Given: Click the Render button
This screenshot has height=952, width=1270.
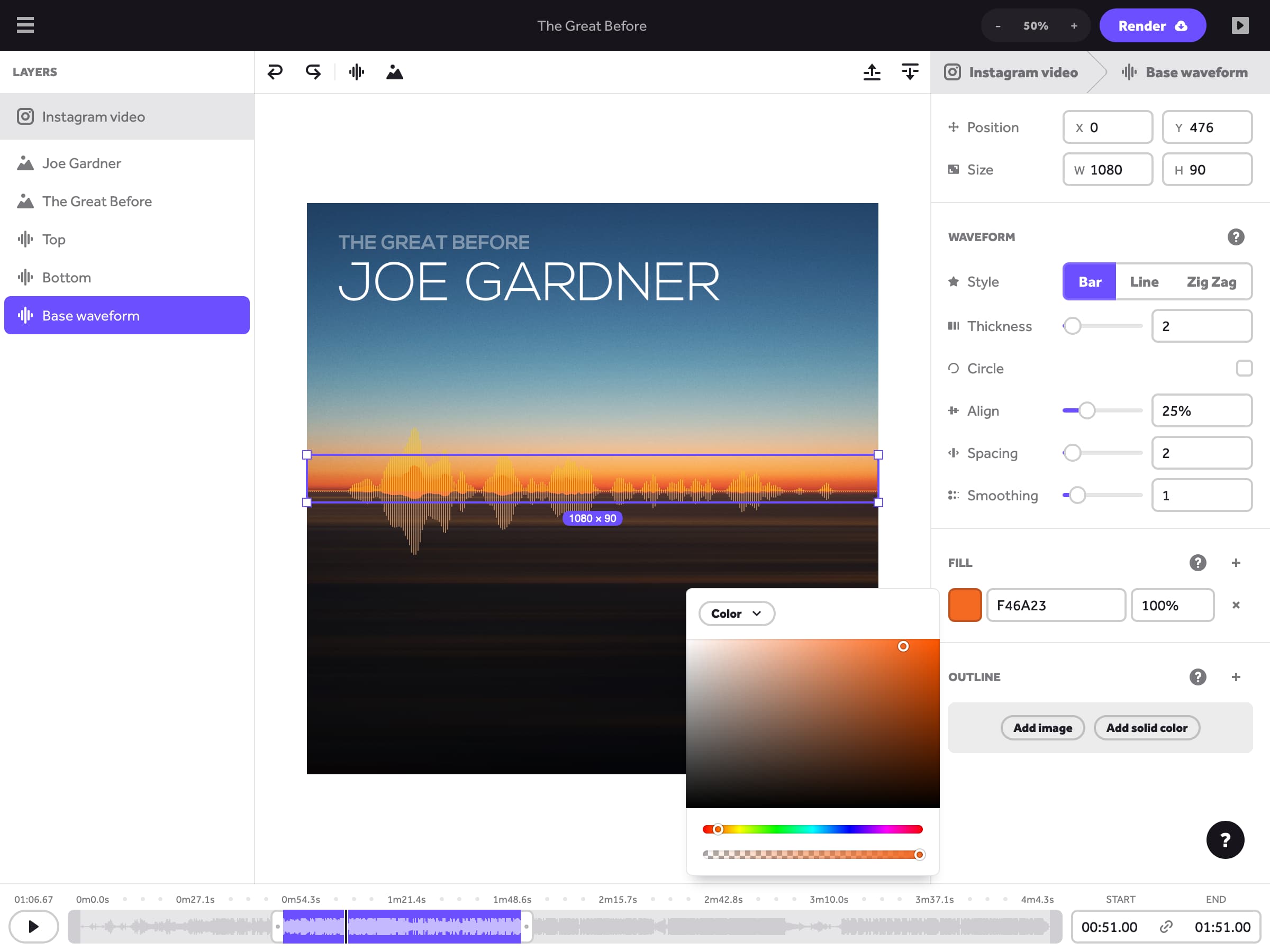Looking at the screenshot, I should (x=1153, y=25).
